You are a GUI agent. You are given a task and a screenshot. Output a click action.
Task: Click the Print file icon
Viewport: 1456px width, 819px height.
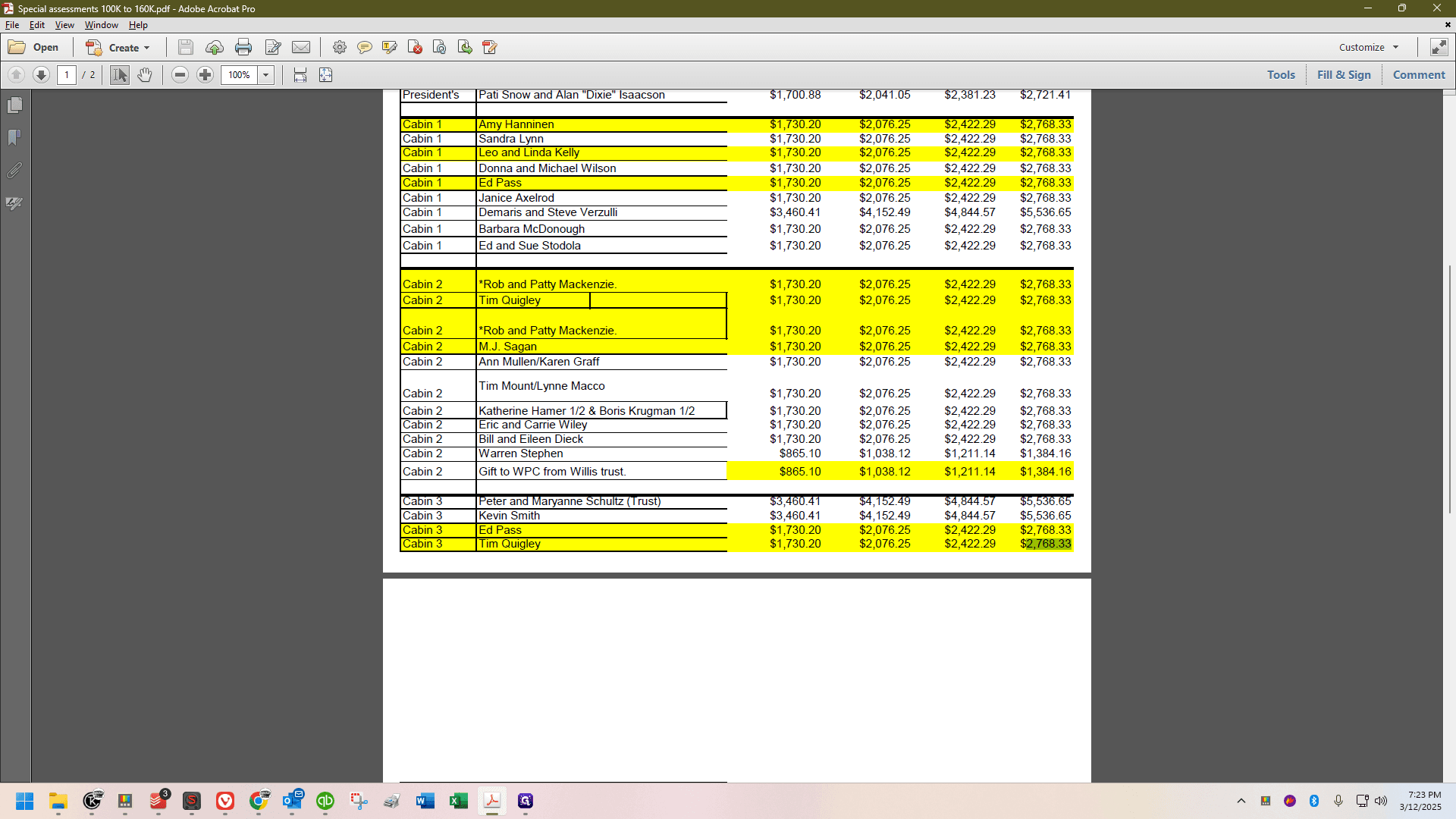click(x=243, y=48)
